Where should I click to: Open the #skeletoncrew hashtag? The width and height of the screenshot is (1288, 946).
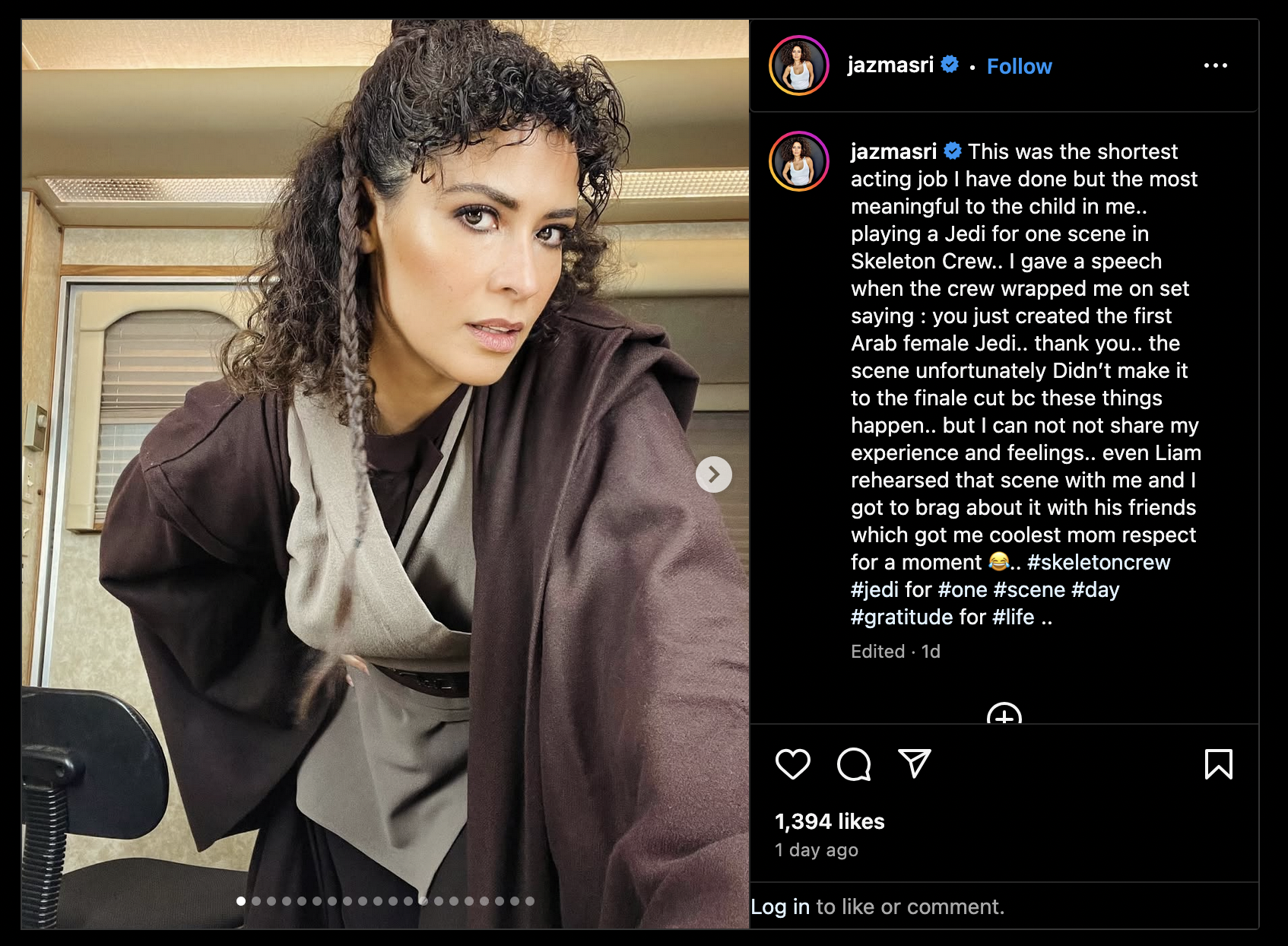click(x=1099, y=562)
